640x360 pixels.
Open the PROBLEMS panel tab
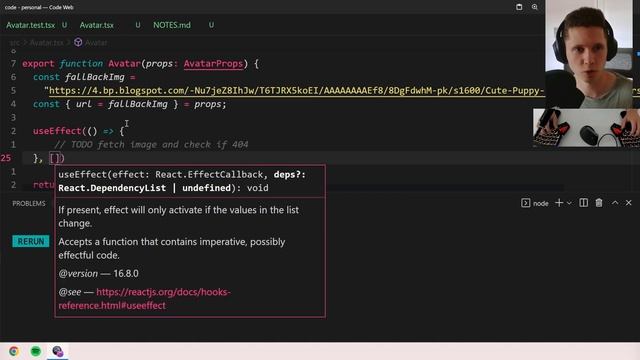pos(29,203)
